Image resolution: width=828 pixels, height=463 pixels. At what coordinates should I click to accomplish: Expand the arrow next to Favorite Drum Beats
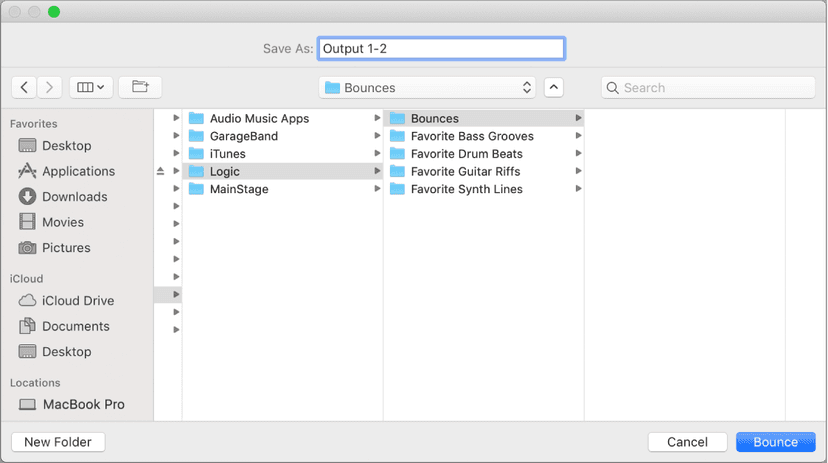tap(578, 154)
